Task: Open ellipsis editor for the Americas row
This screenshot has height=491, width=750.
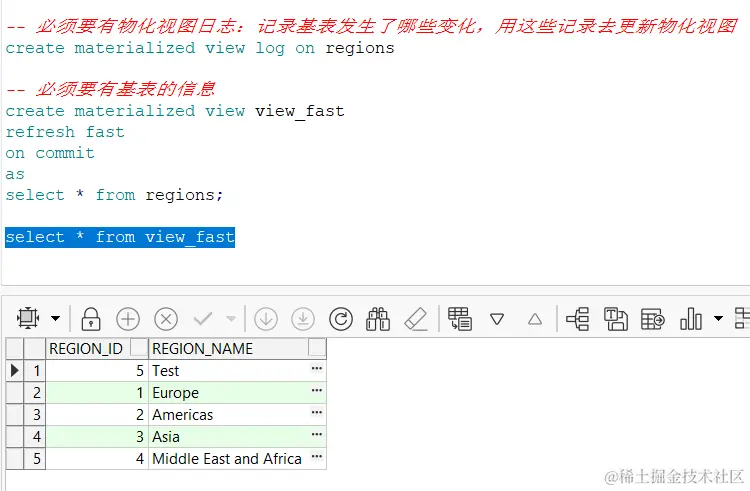Action: click(317, 412)
